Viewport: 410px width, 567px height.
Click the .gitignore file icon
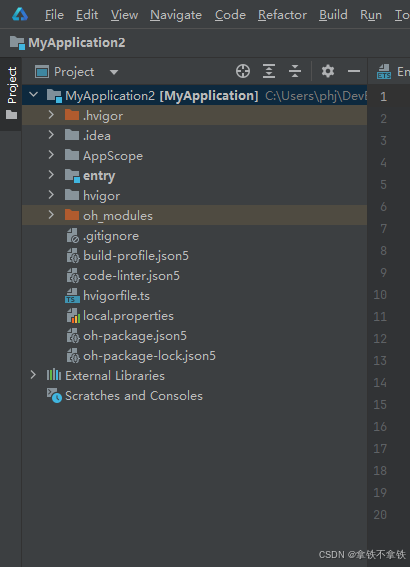[72, 235]
